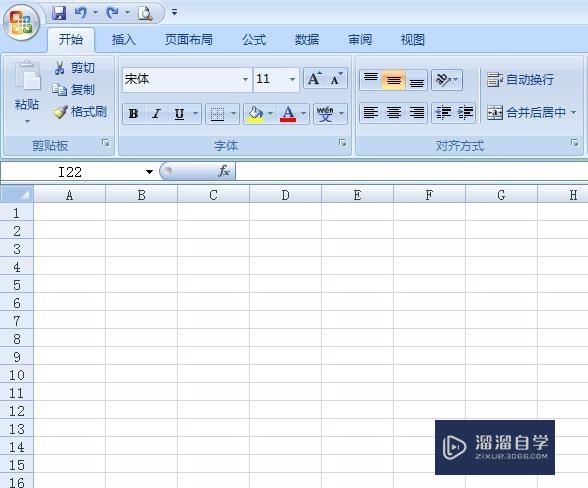Switch to the 视图 tab
Screen dimensions: 588x488
[413, 39]
